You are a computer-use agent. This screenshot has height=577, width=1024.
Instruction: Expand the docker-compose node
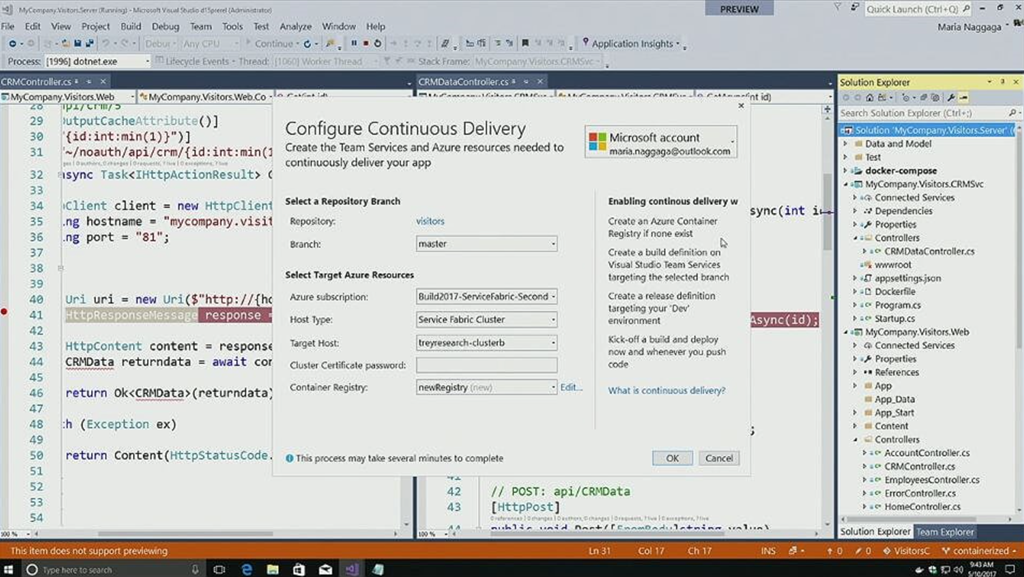pos(846,170)
